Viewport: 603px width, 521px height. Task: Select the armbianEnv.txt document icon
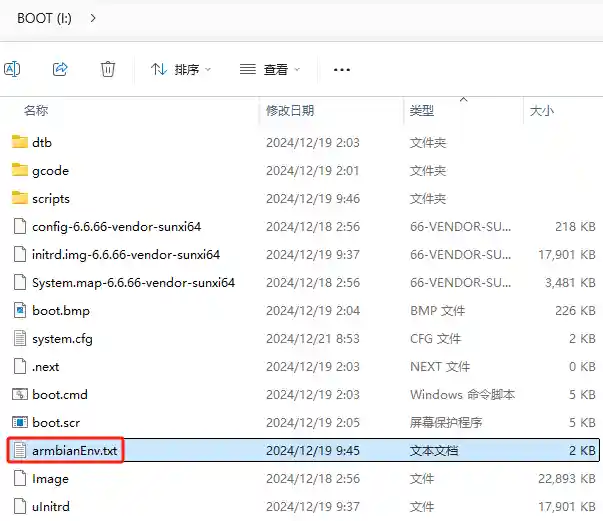tap(20, 450)
